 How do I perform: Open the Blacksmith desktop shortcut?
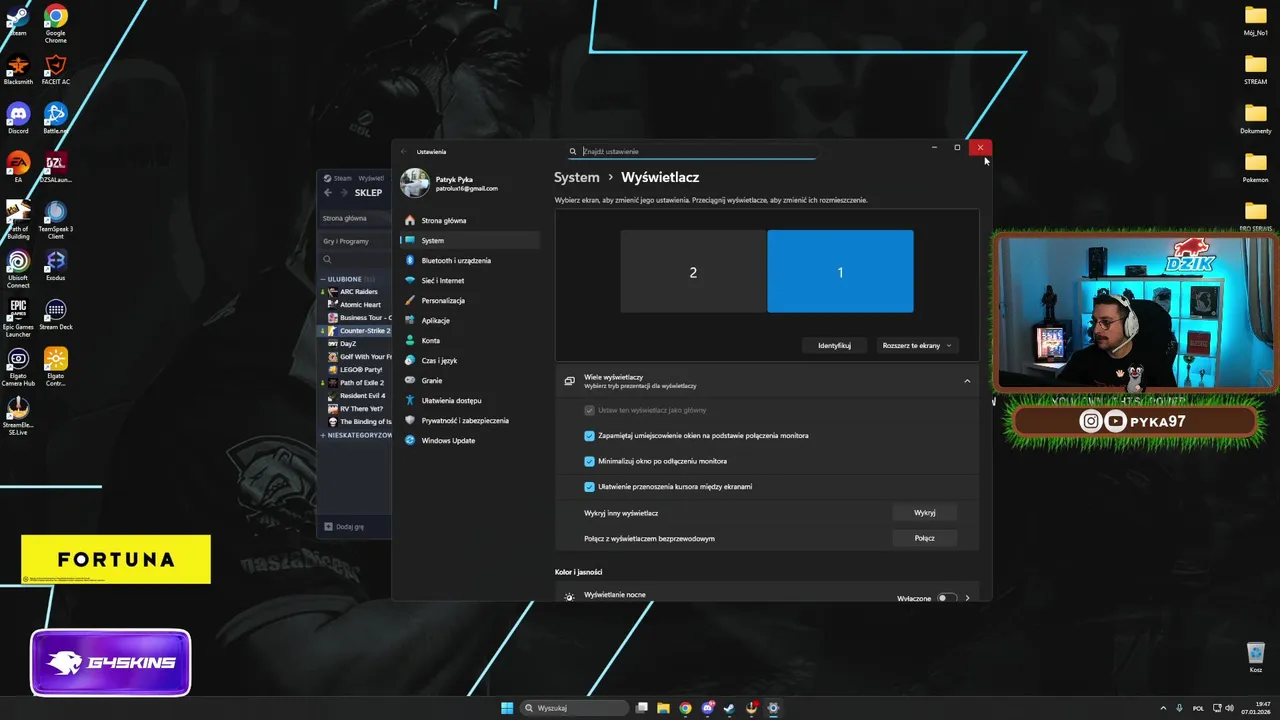tap(18, 70)
